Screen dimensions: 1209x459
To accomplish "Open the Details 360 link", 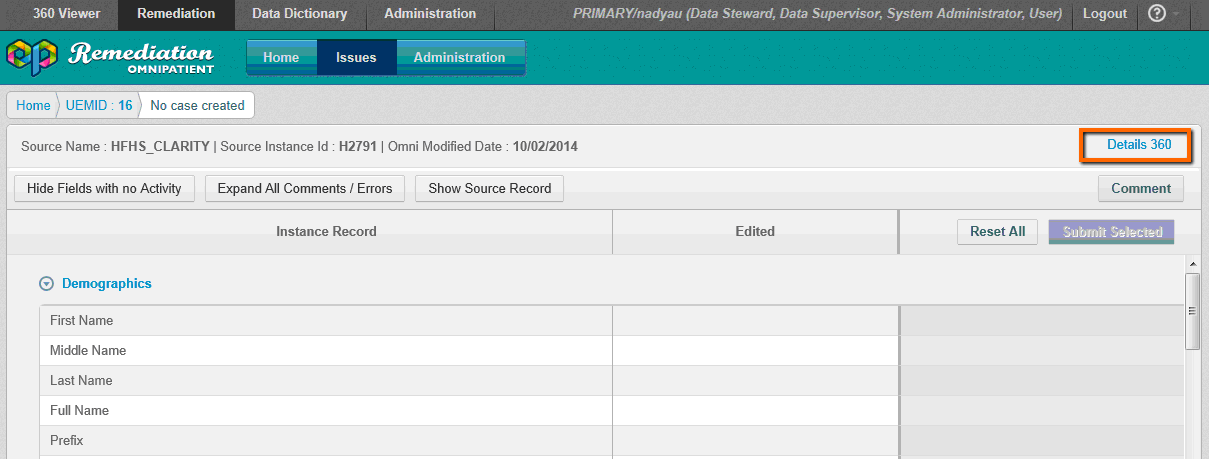I will click(1138, 145).
